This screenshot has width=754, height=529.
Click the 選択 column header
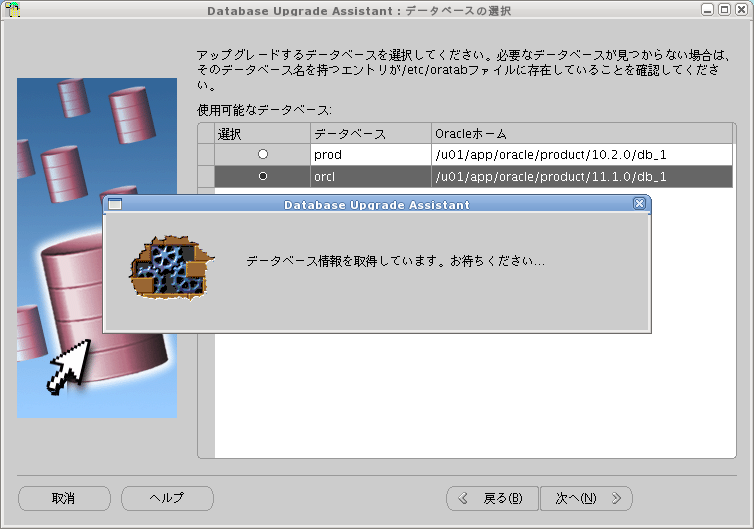pyautogui.click(x=262, y=133)
